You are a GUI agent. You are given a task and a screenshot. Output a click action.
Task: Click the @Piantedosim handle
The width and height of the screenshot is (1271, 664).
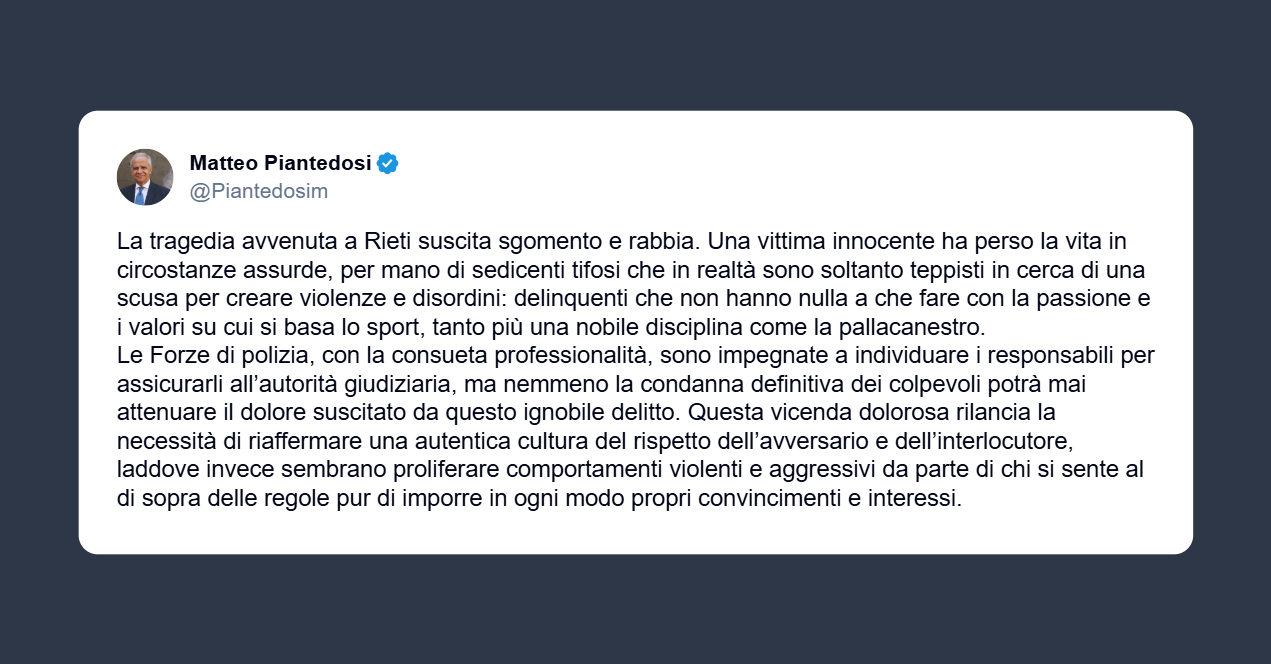click(259, 191)
